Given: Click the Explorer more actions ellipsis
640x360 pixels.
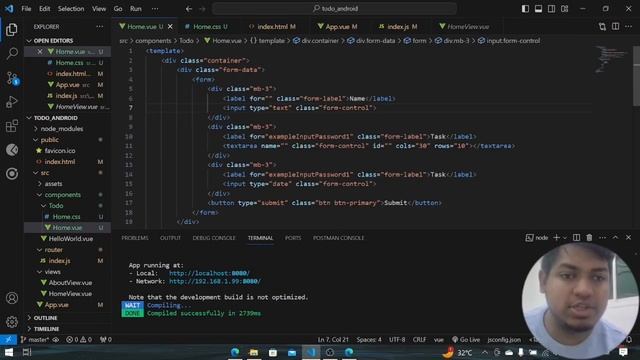Looking at the screenshot, I should coord(100,27).
